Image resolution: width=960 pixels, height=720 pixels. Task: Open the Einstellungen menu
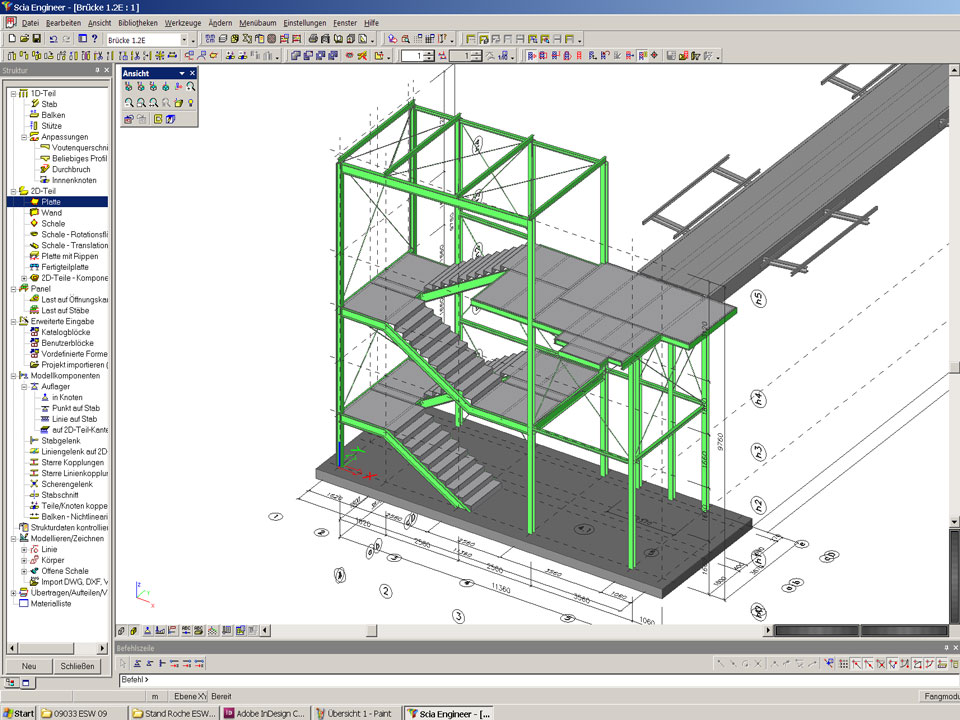tap(304, 22)
